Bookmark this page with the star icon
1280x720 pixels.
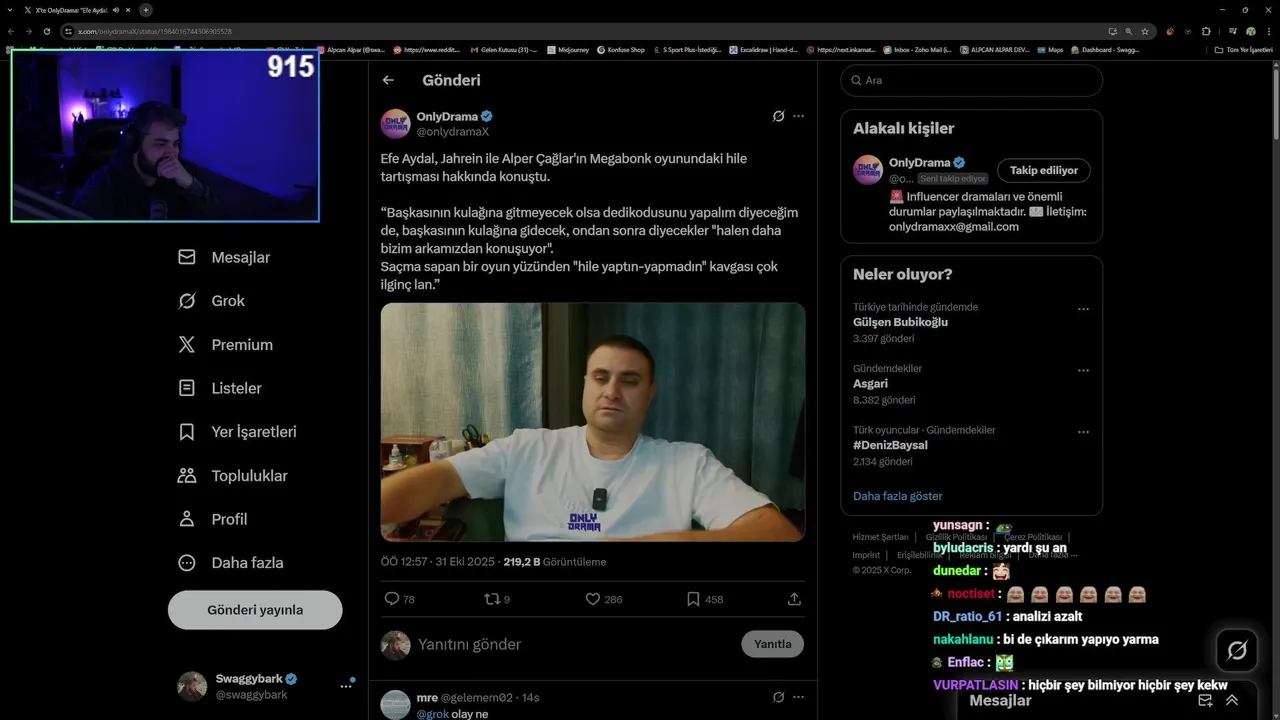point(1145,31)
